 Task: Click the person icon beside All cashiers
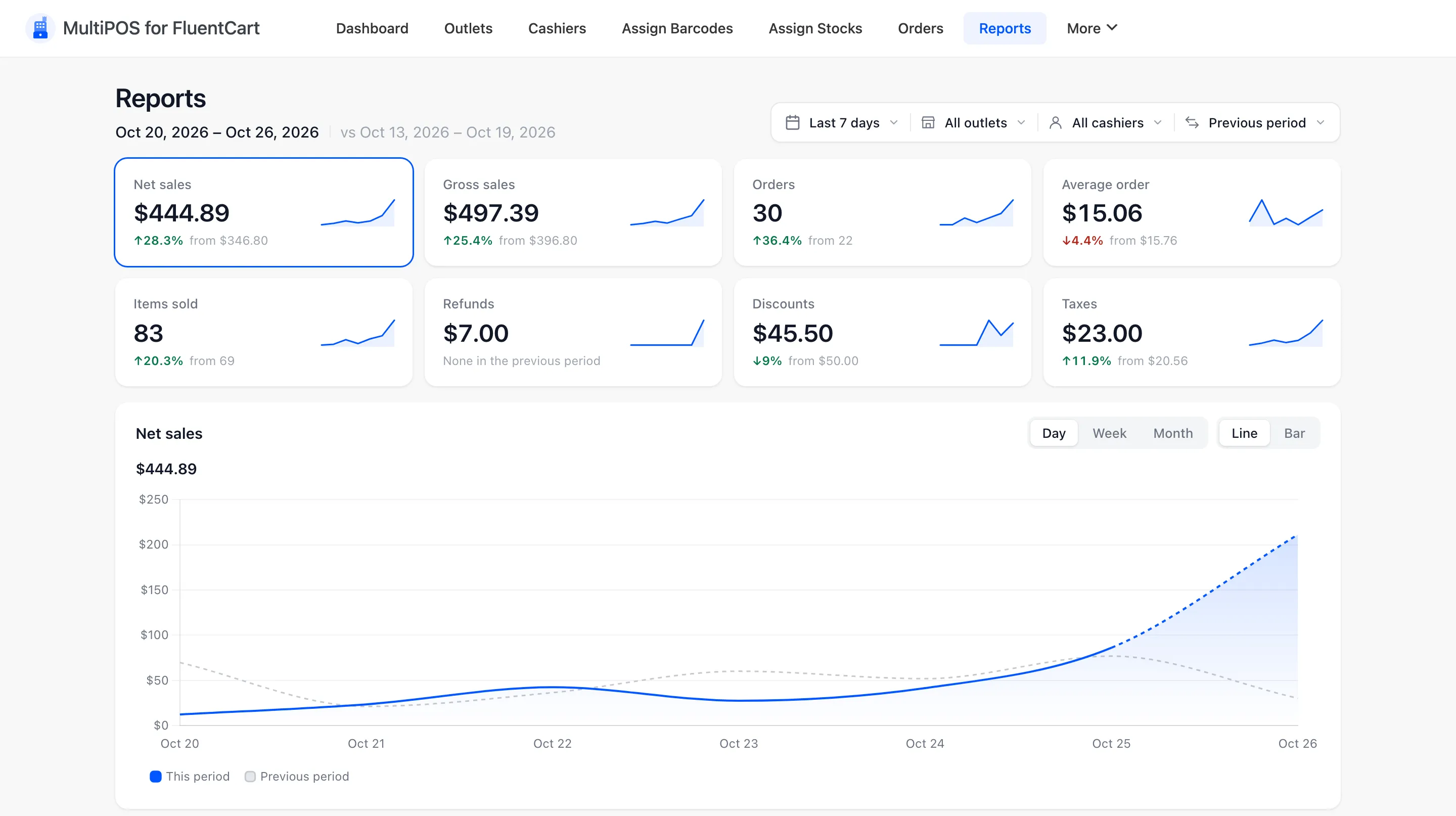coord(1055,123)
